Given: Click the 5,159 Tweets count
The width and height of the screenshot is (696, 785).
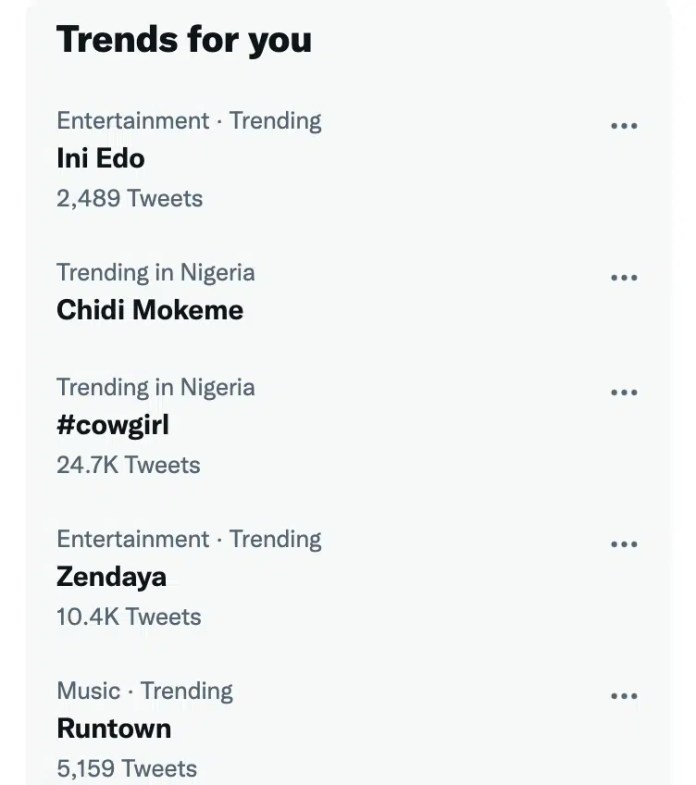Looking at the screenshot, I should point(126,768).
